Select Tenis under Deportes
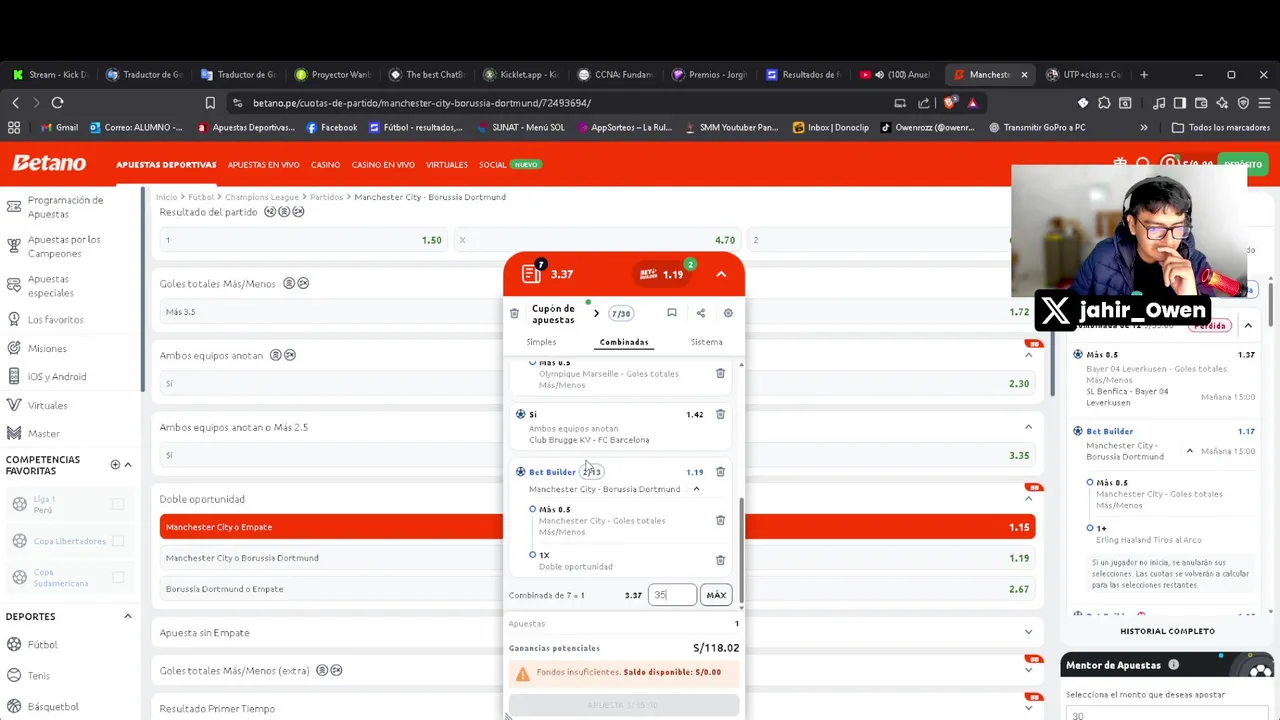 pyautogui.click(x=39, y=676)
